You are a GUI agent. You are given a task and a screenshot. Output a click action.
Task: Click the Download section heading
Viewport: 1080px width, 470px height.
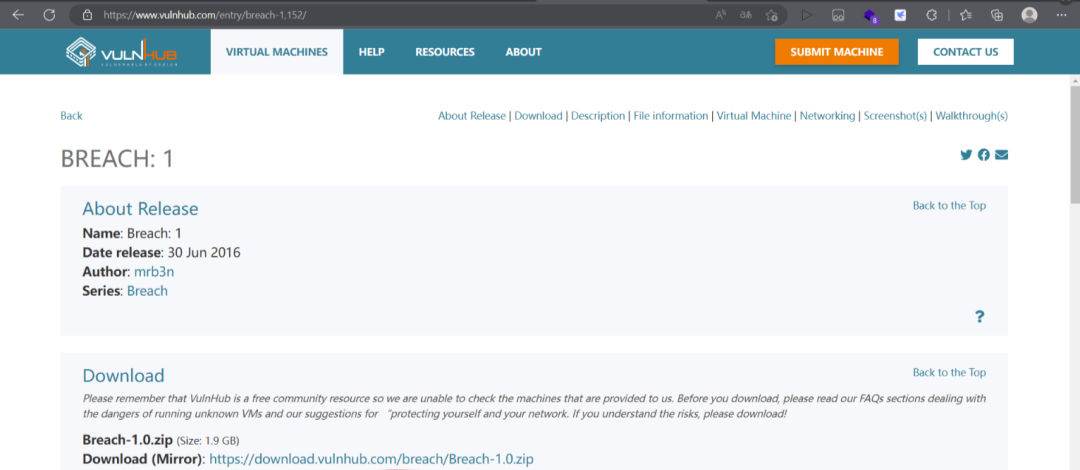point(123,376)
